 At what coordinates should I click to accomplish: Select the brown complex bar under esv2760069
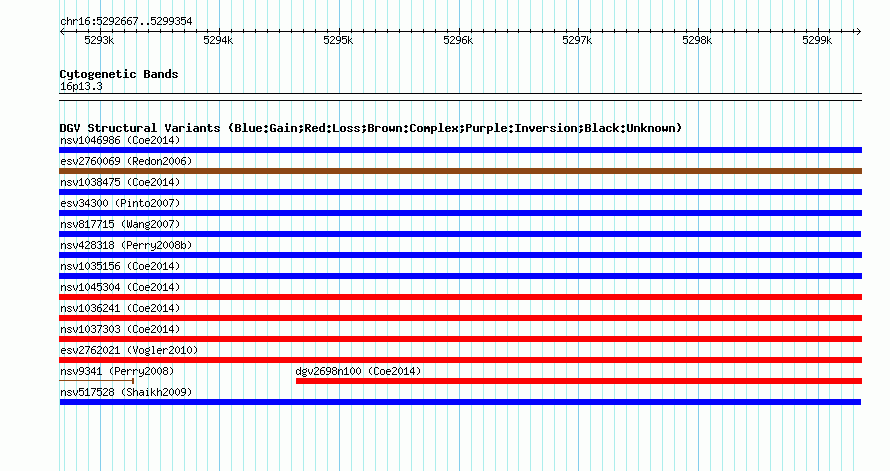pyautogui.click(x=460, y=171)
